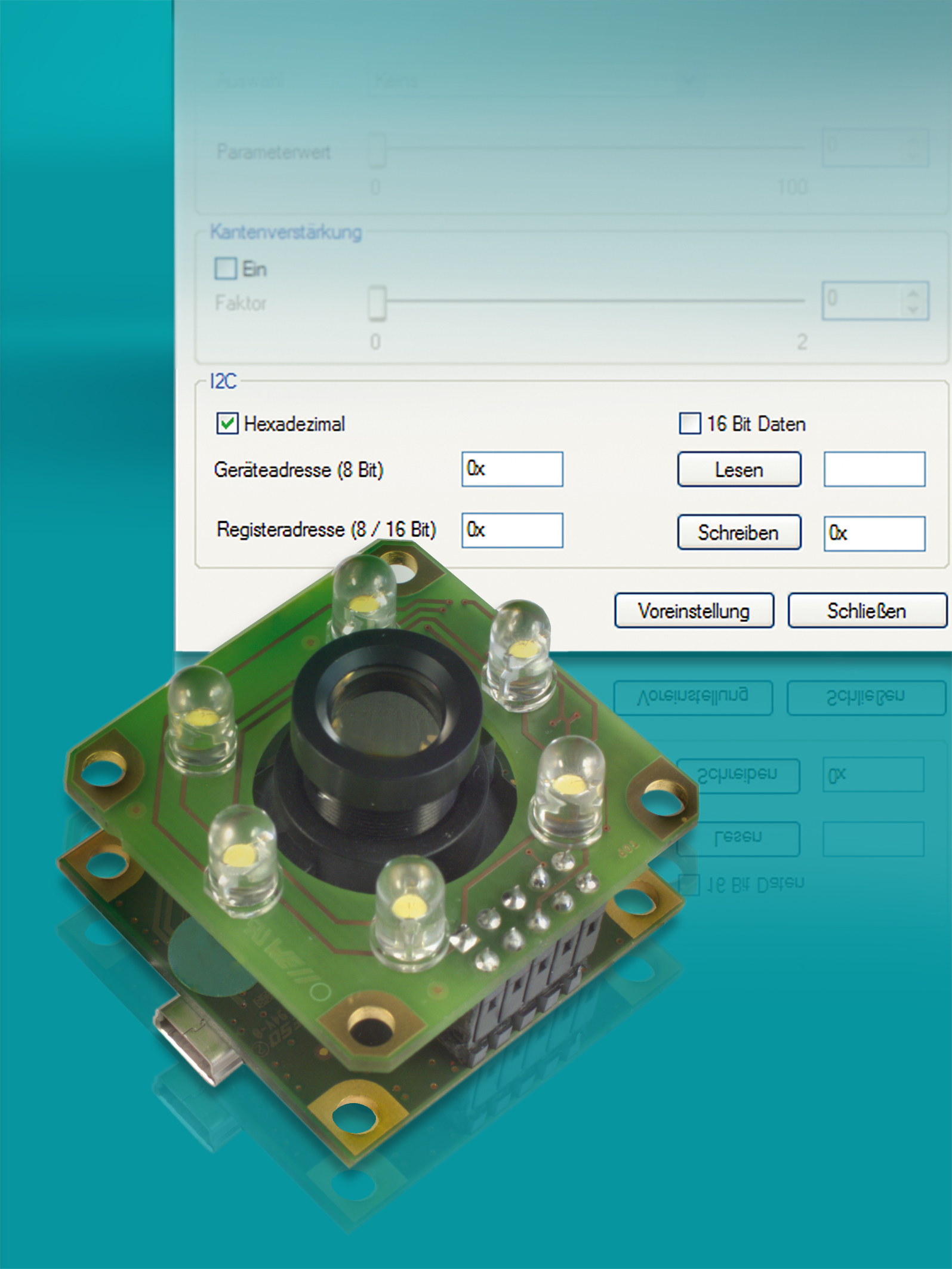Viewport: 952px width, 1269px height.
Task: Toggle the Ein checkbox under Kantenverstärkung
Action: (226, 269)
